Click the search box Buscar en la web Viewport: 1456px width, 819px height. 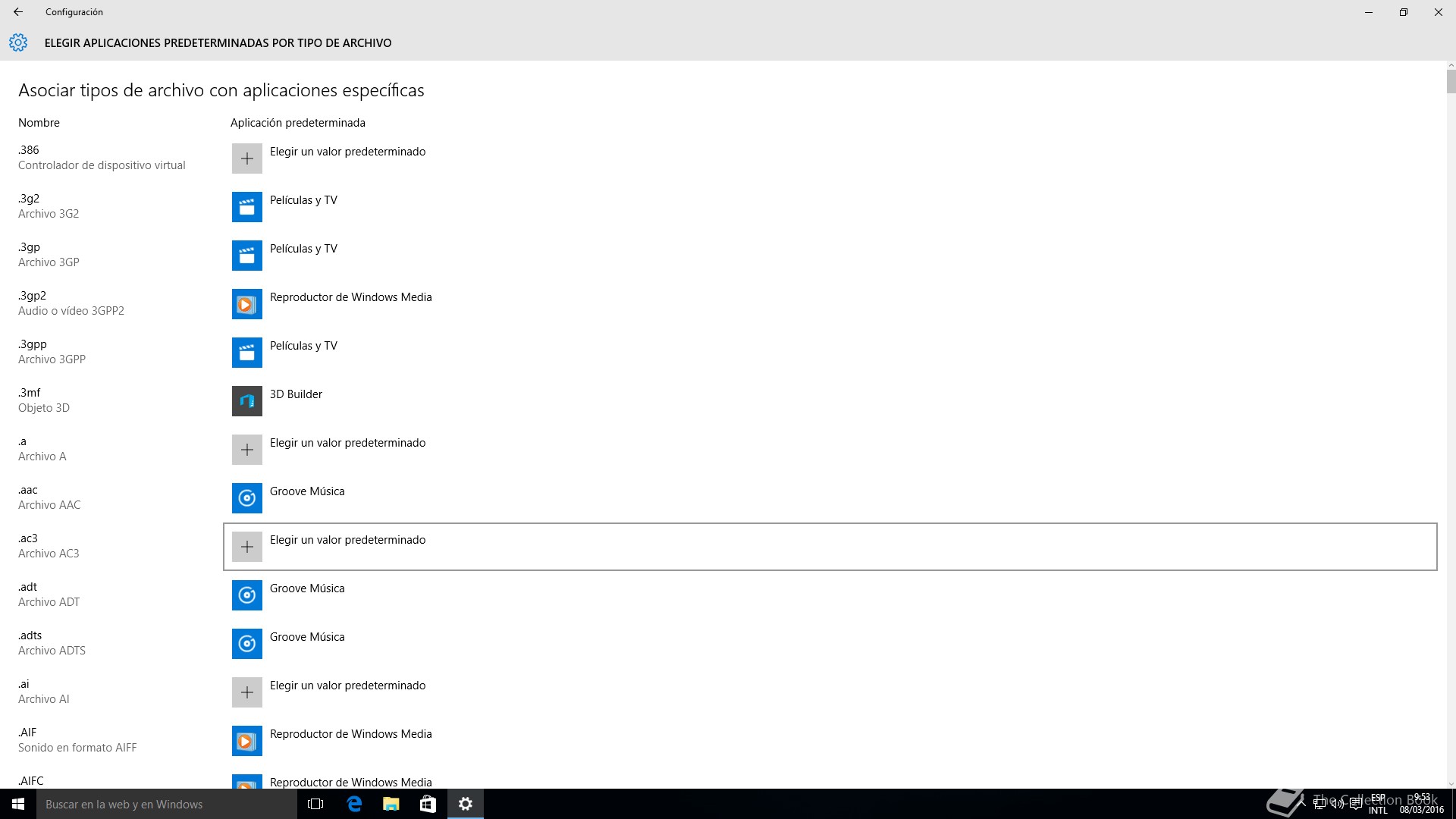(x=167, y=804)
